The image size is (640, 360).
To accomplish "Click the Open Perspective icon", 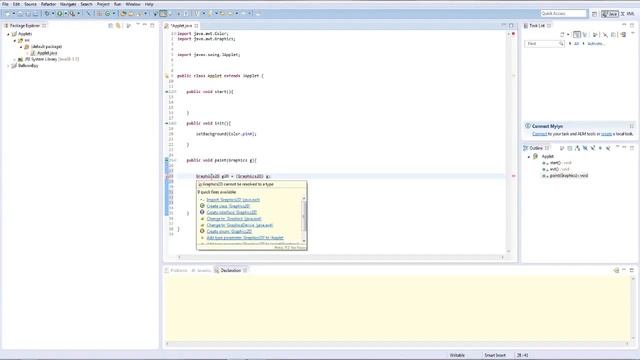I will point(594,14).
